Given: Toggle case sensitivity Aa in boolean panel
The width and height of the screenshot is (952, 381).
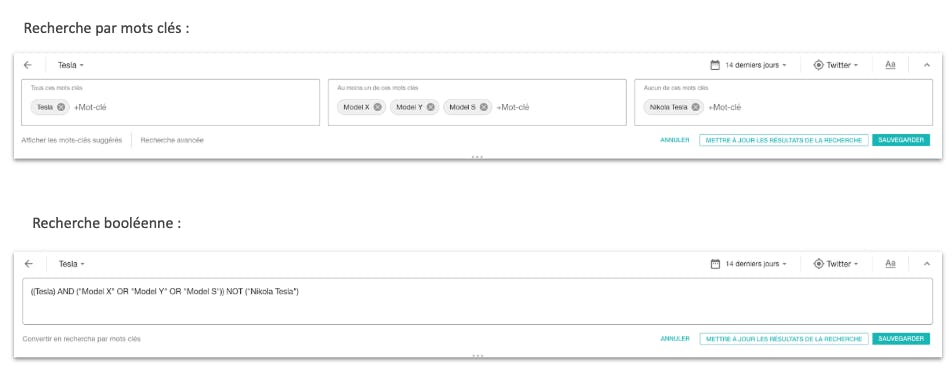Looking at the screenshot, I should pos(890,263).
